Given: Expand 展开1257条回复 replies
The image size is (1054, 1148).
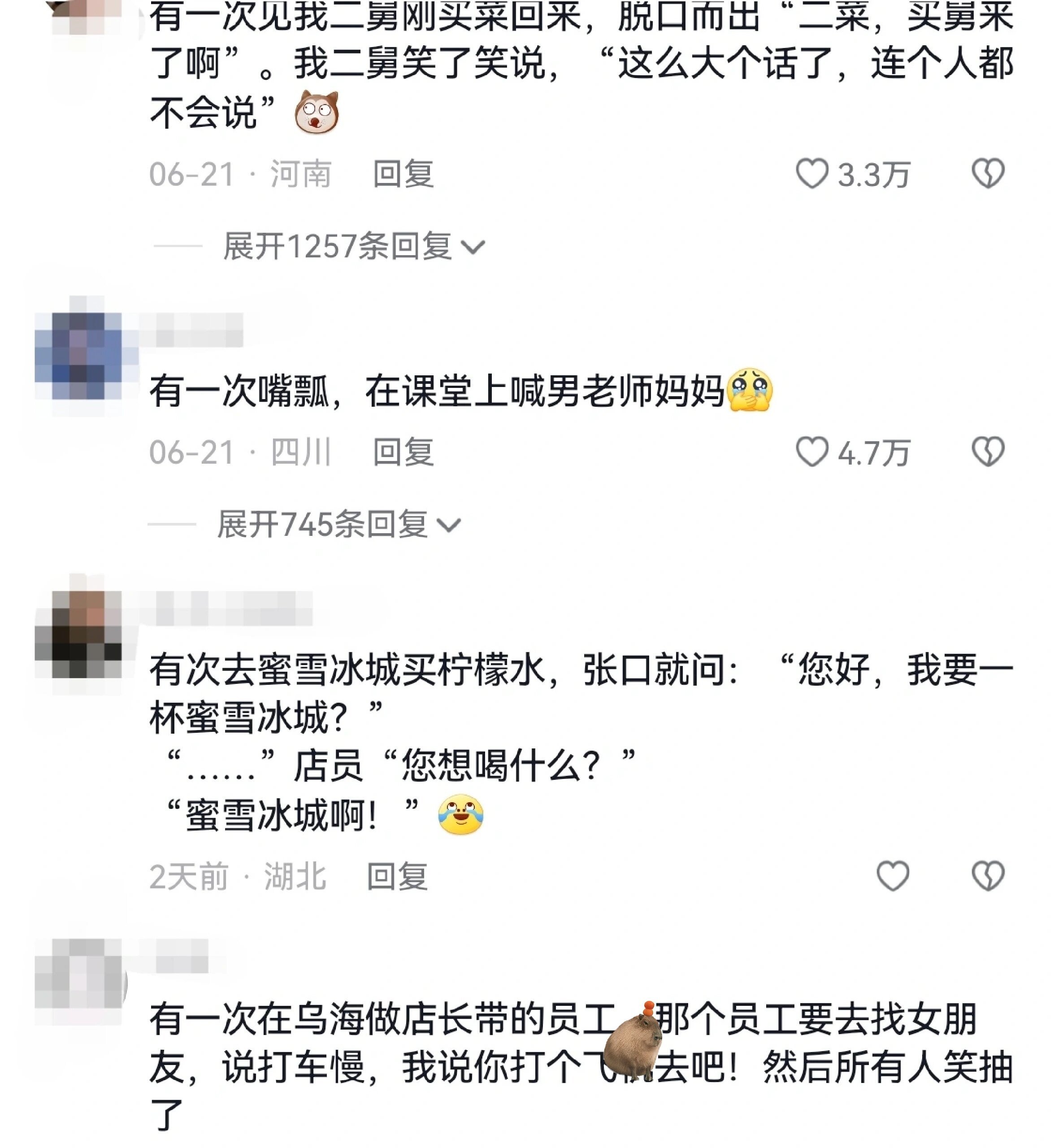Looking at the screenshot, I should click(354, 247).
